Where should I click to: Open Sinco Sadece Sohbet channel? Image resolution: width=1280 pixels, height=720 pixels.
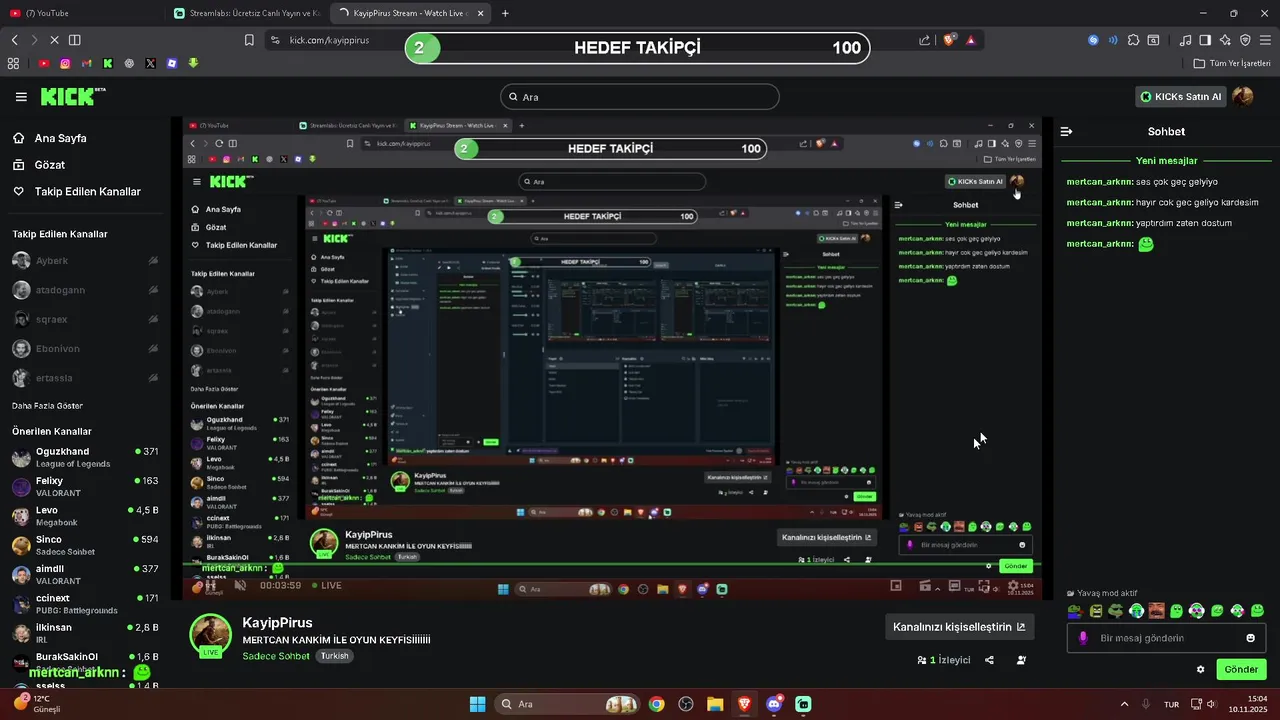coord(85,545)
